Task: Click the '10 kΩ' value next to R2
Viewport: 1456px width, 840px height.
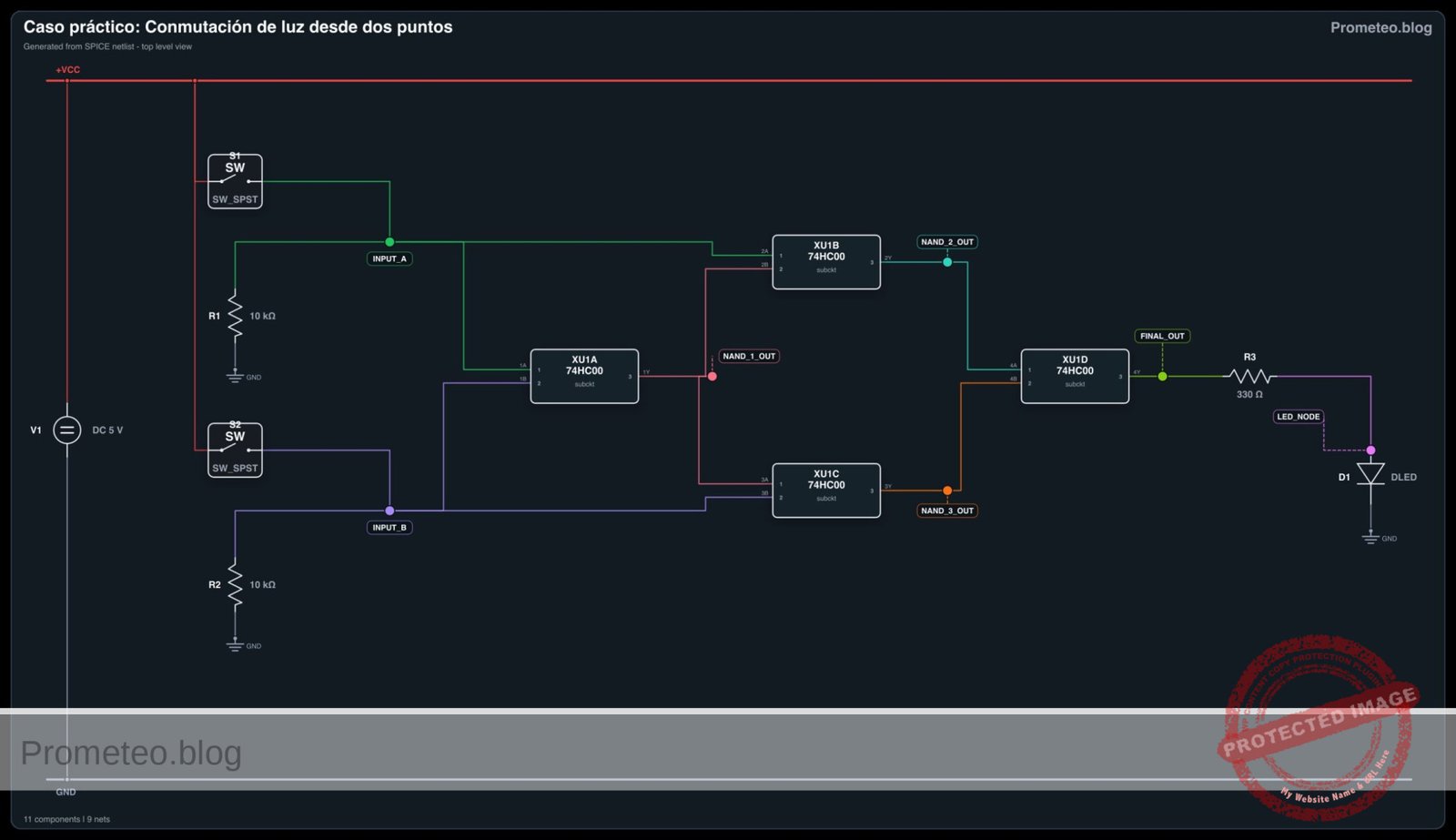Action: pyautogui.click(x=262, y=584)
